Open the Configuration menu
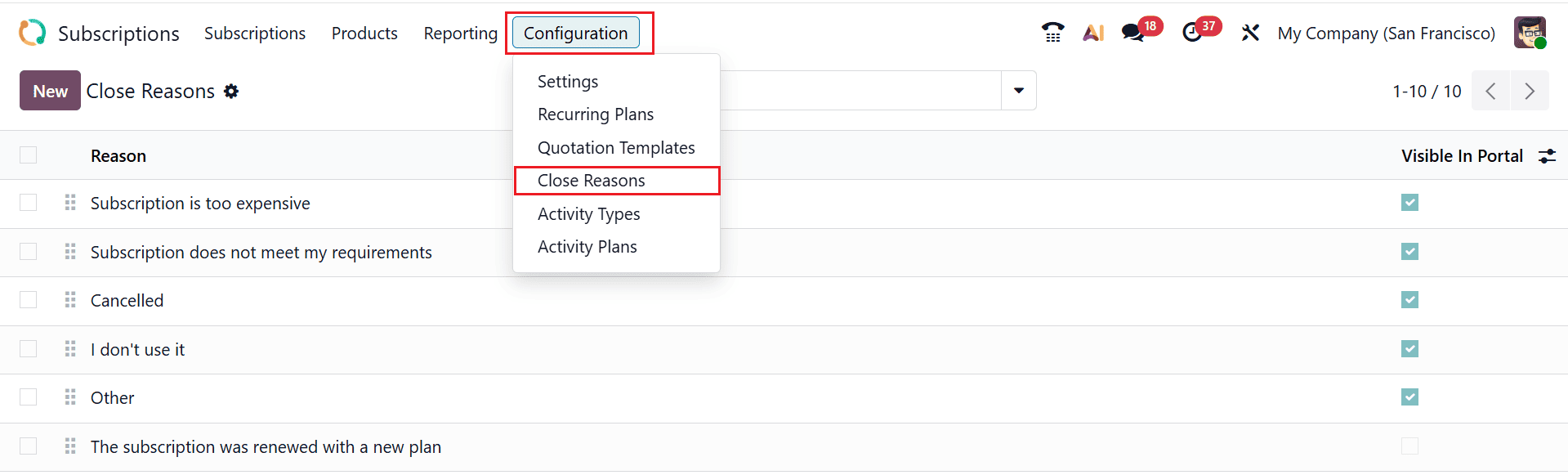Image resolution: width=1568 pixels, height=475 pixels. pyautogui.click(x=576, y=33)
